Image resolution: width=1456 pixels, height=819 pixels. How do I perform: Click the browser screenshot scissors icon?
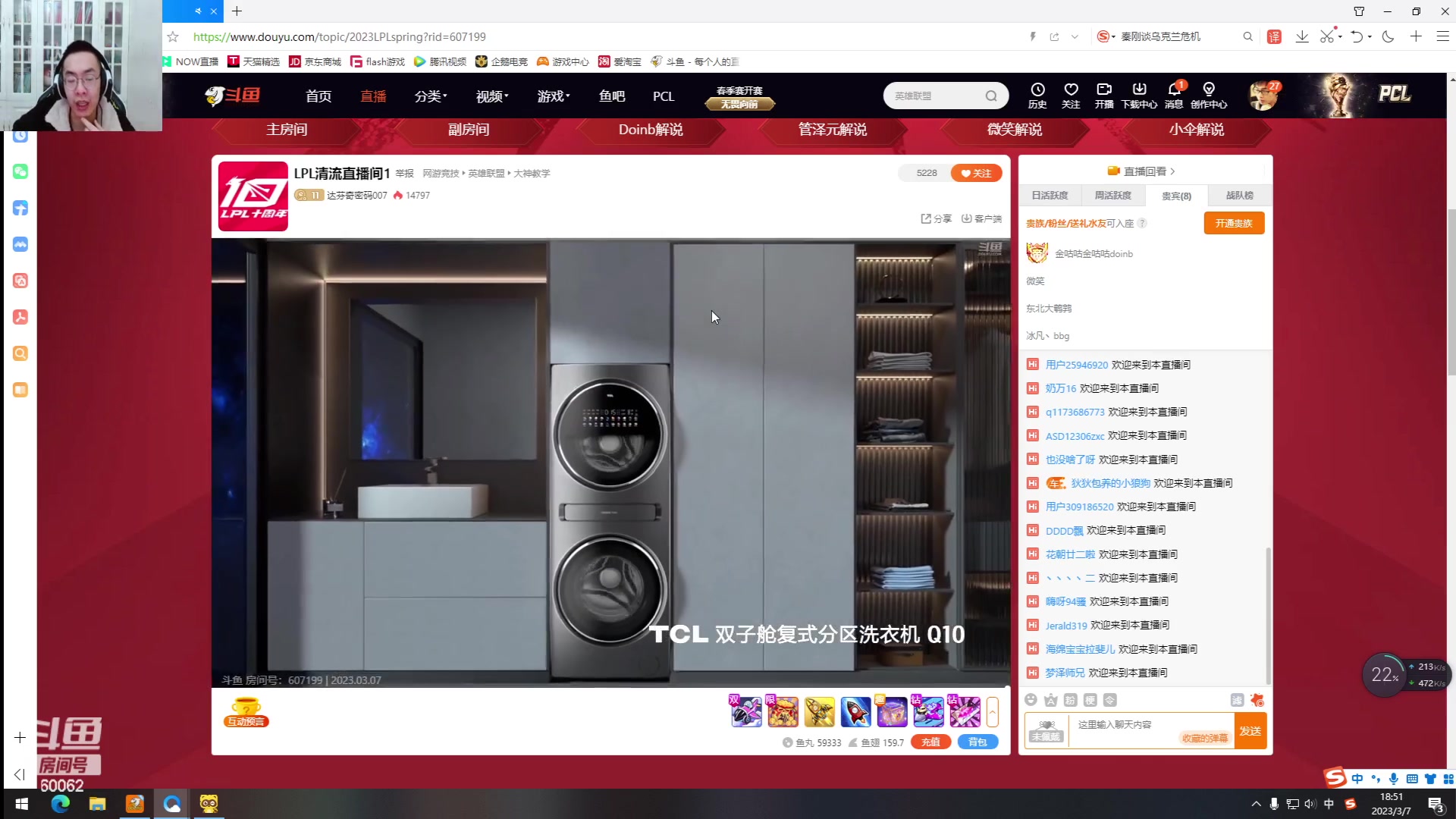(x=1326, y=36)
